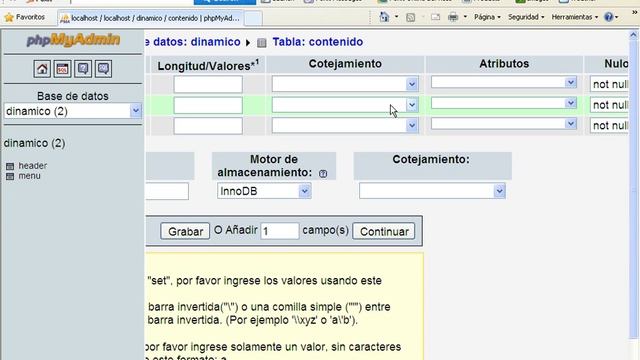The width and height of the screenshot is (640, 360).
Task: Click Longitud/Valores field in third row
Action: click(208, 126)
